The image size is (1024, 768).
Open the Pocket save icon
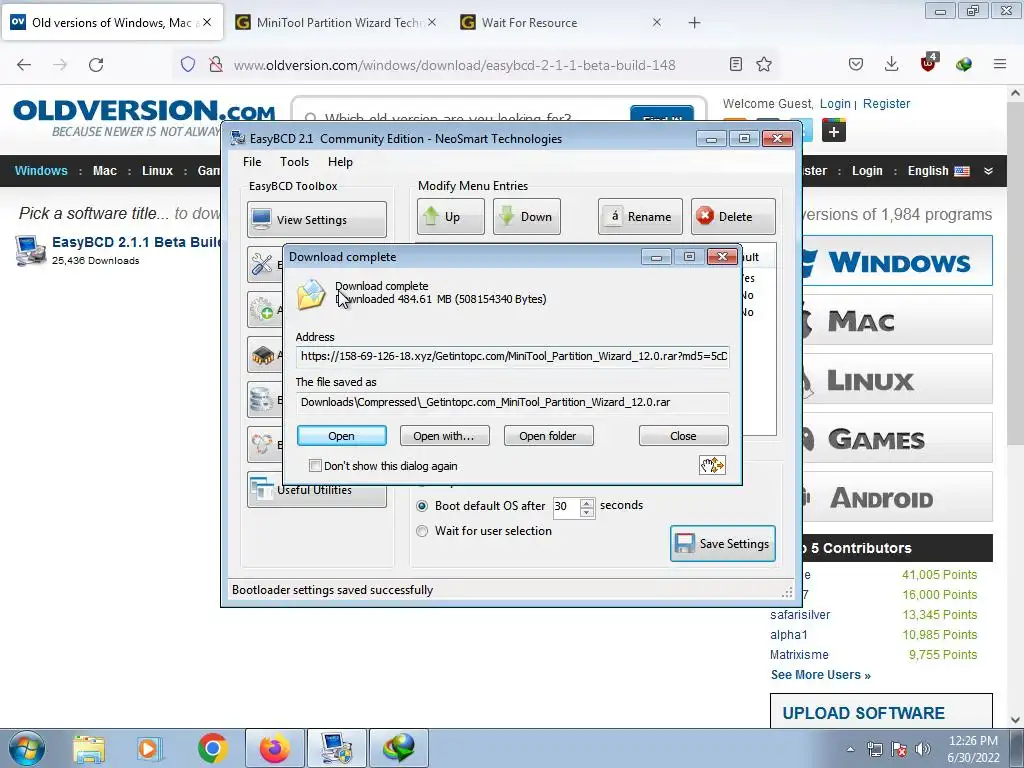pos(856,65)
